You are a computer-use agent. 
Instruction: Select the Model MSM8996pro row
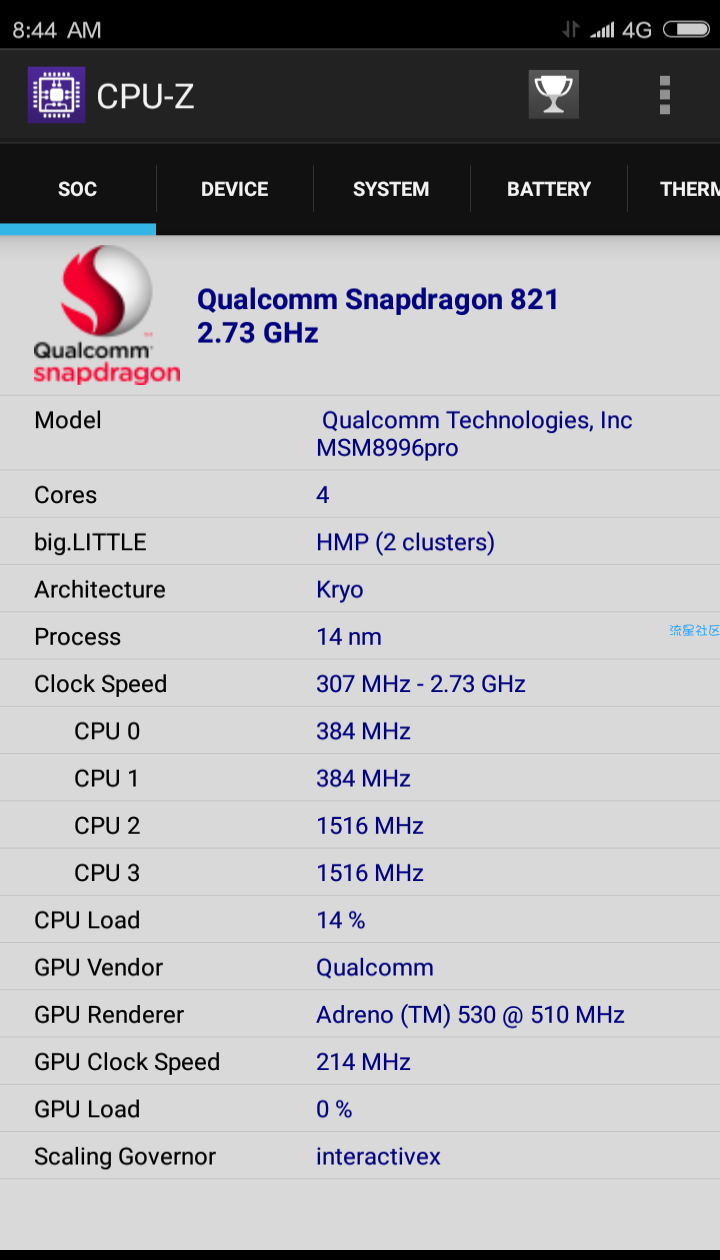pyautogui.click(x=360, y=433)
